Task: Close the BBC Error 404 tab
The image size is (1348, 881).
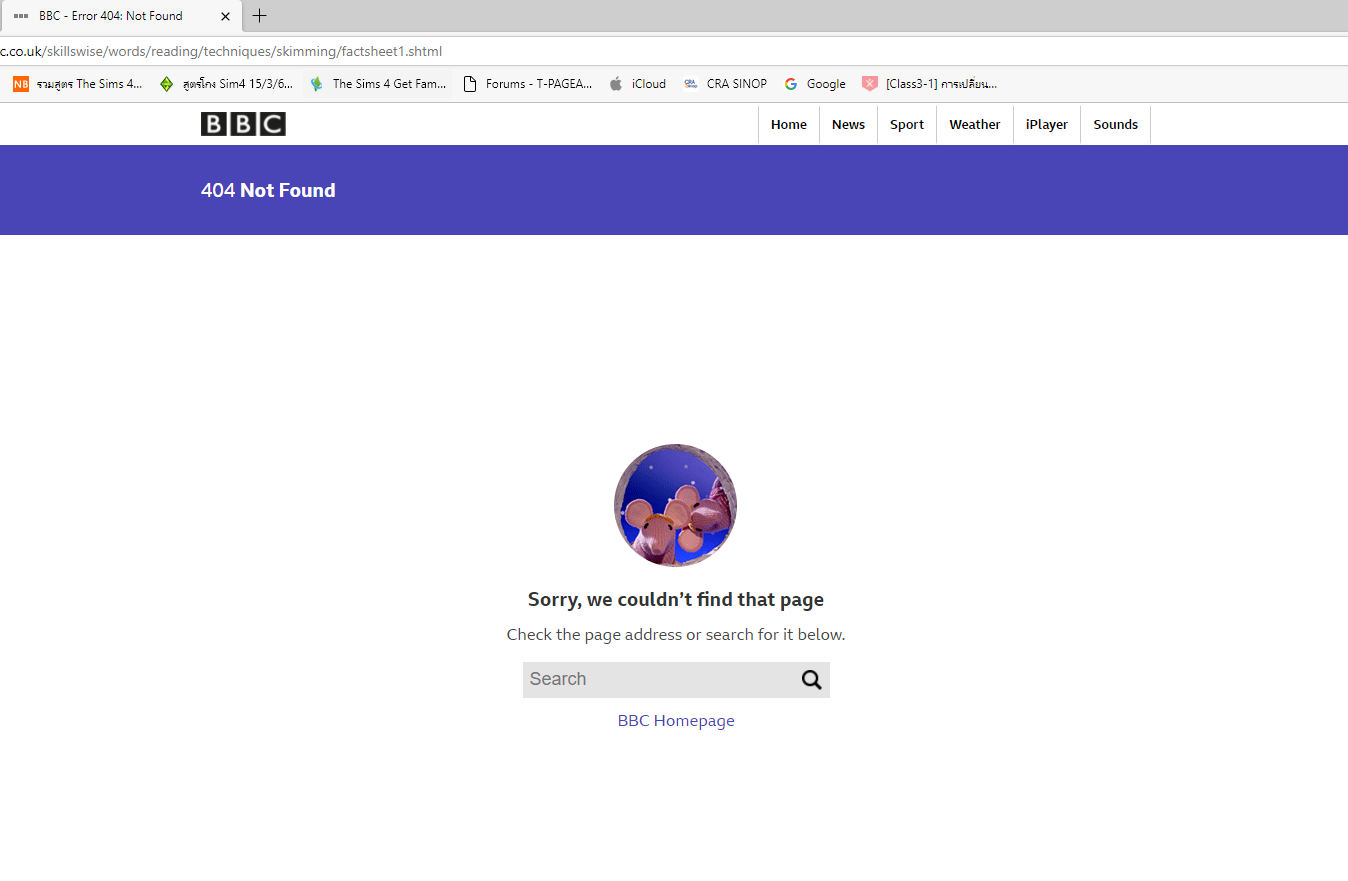Action: coord(225,16)
